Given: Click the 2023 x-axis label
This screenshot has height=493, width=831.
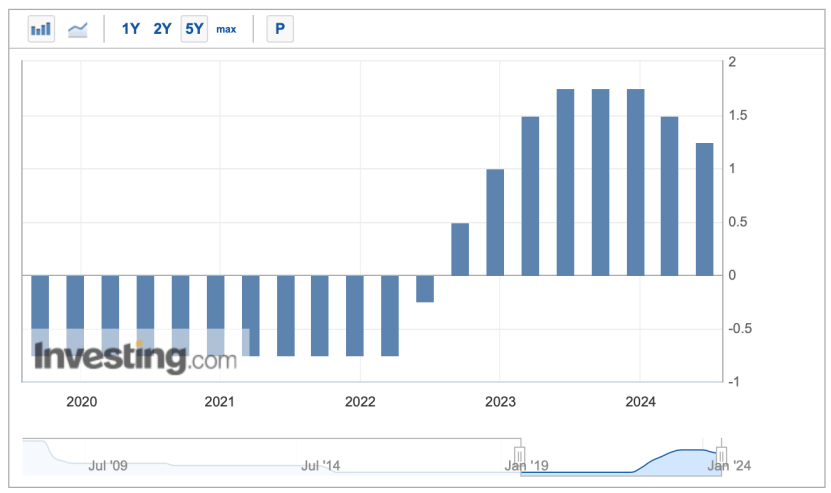Looking at the screenshot, I should tap(500, 402).
